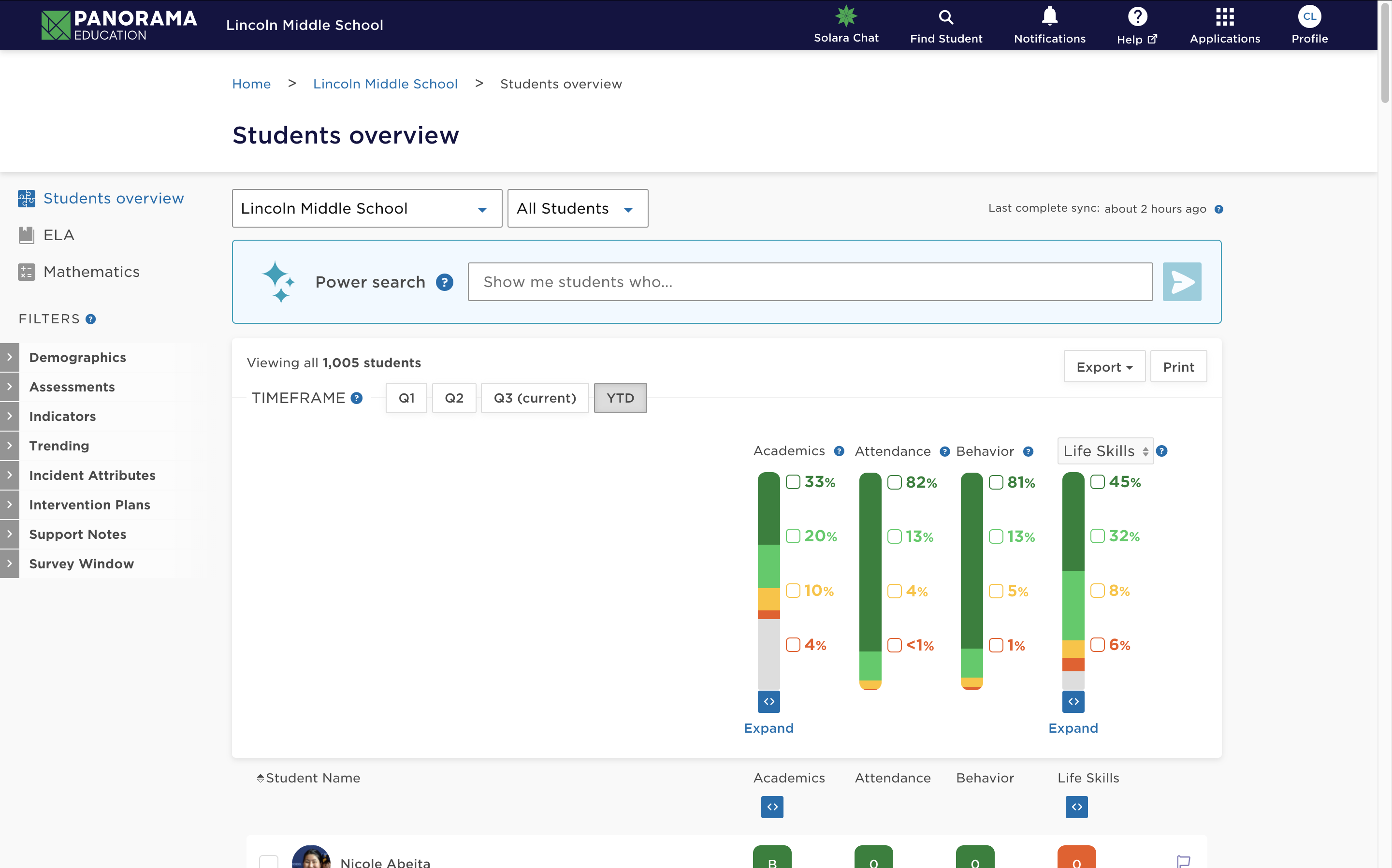
Task: Click expand arrows below Academics bar
Action: pos(768,702)
